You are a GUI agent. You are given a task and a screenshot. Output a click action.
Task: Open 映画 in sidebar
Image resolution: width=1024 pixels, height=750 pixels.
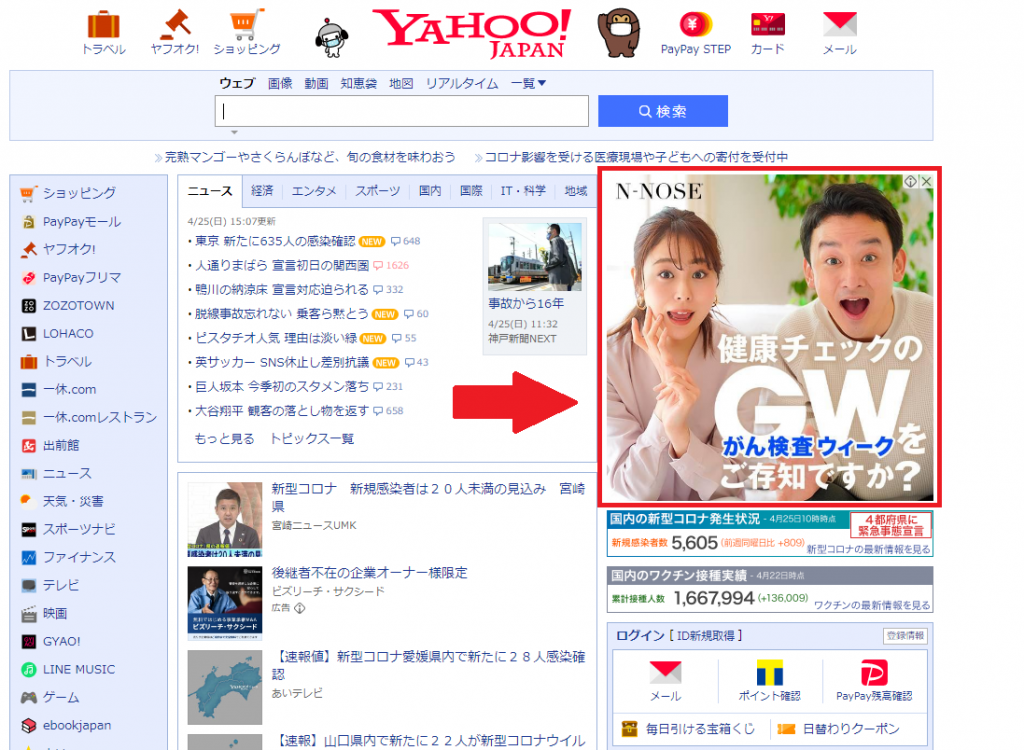point(44,613)
